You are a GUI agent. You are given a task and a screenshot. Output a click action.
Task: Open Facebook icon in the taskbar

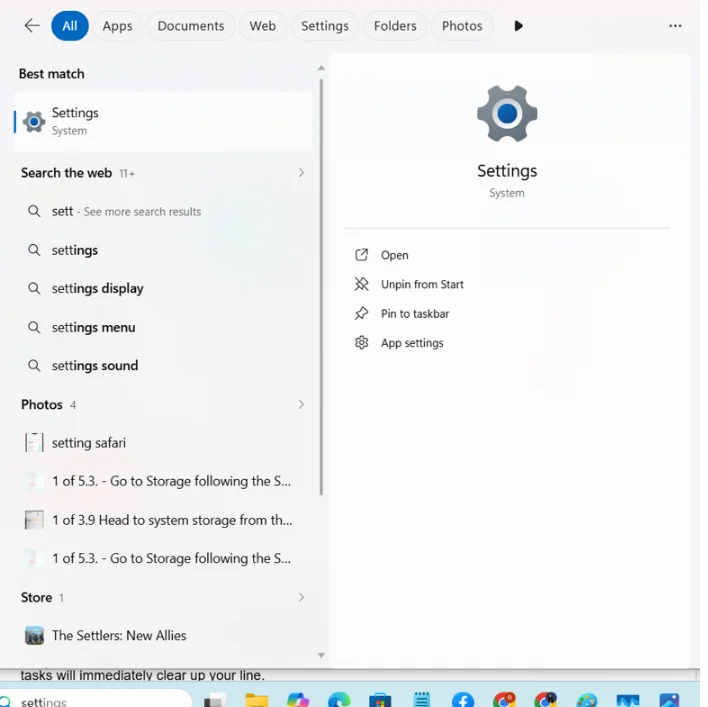[463, 700]
